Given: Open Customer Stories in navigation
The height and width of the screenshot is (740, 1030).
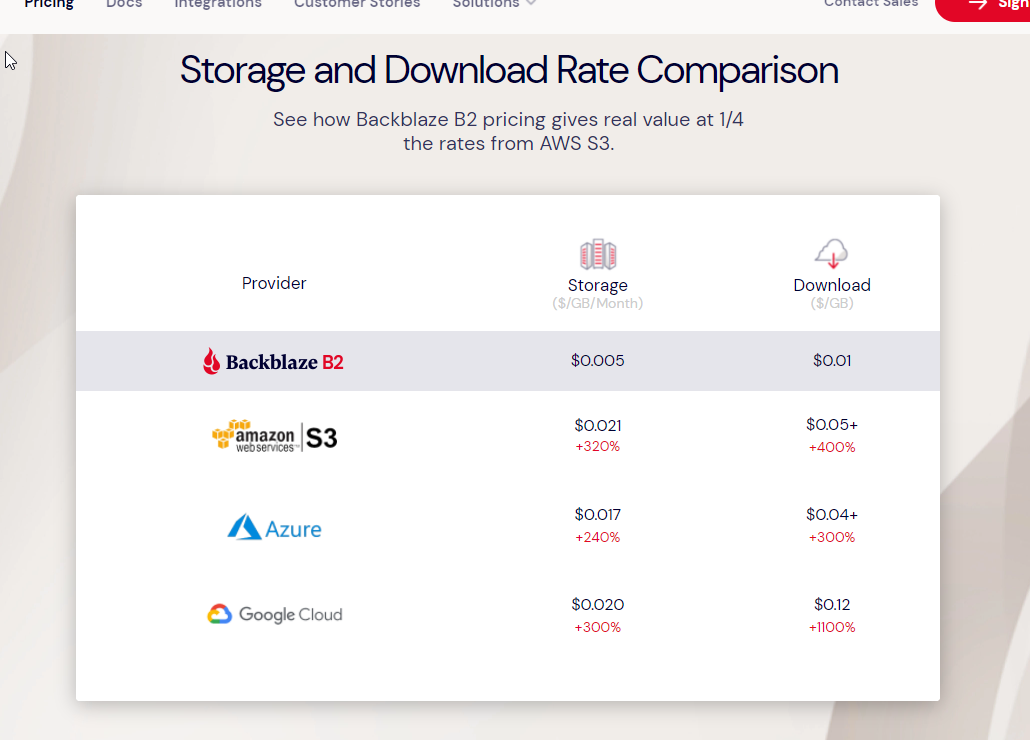Looking at the screenshot, I should pos(357,4).
